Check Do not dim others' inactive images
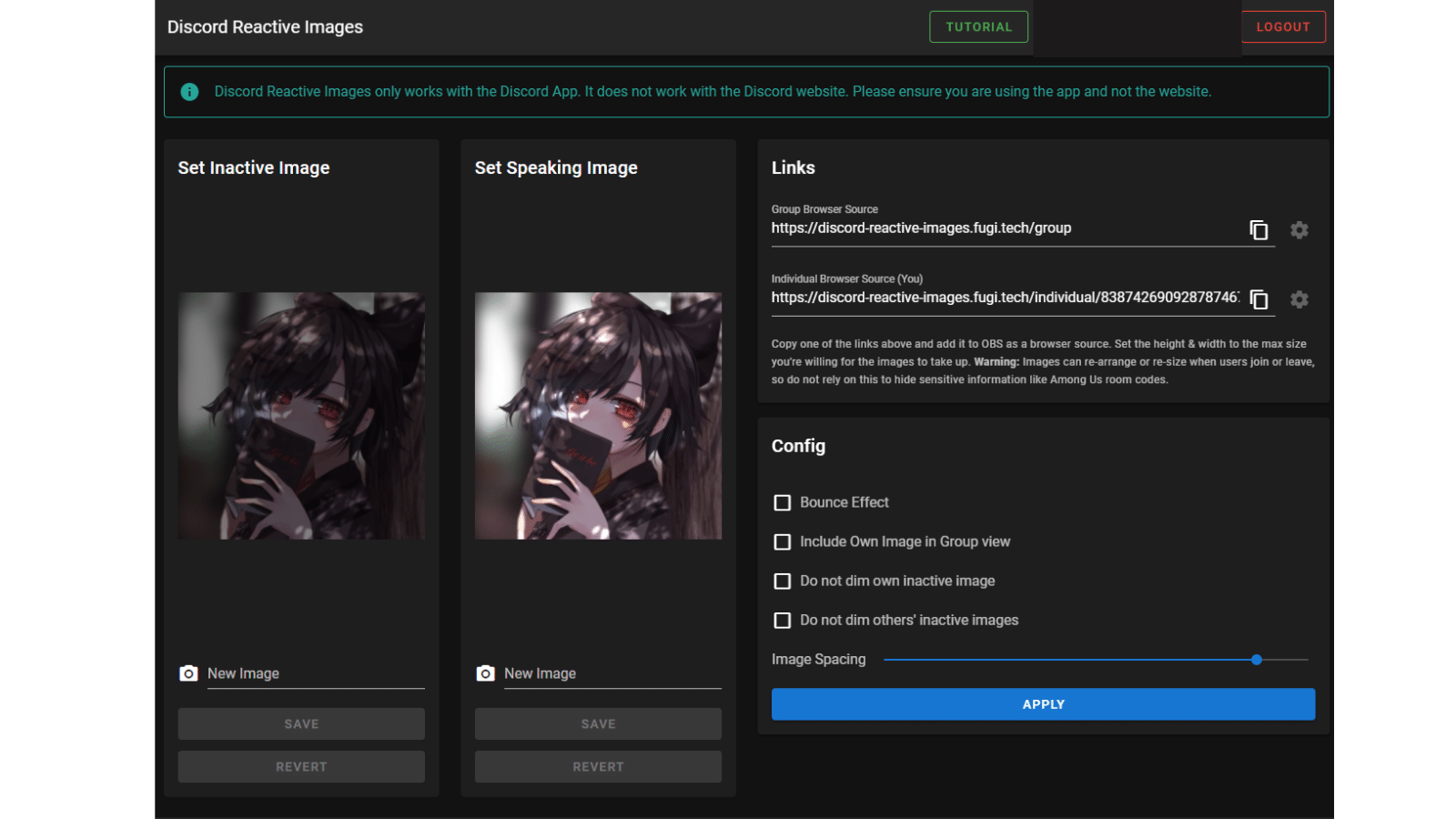The width and height of the screenshot is (1456, 819). point(783,620)
